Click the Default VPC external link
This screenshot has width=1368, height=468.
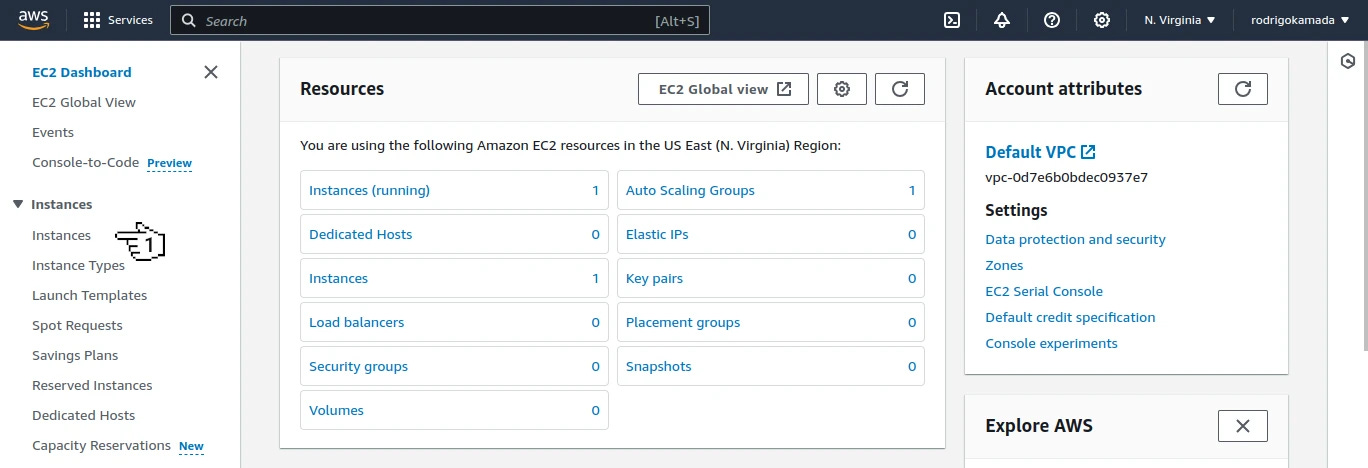[1040, 152]
